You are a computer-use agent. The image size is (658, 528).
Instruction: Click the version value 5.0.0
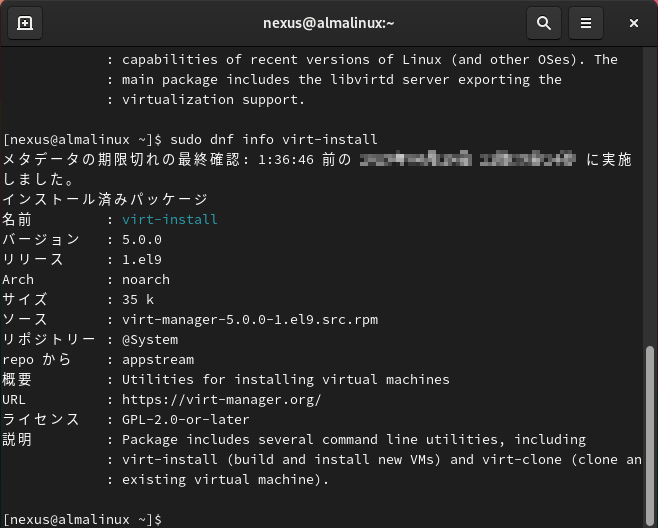click(x=141, y=239)
